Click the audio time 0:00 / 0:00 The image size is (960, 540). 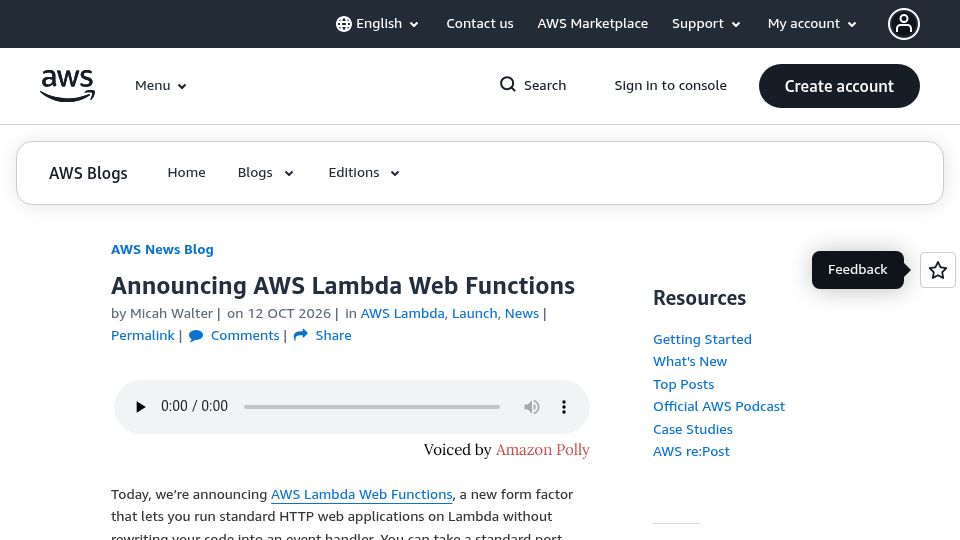(194, 406)
